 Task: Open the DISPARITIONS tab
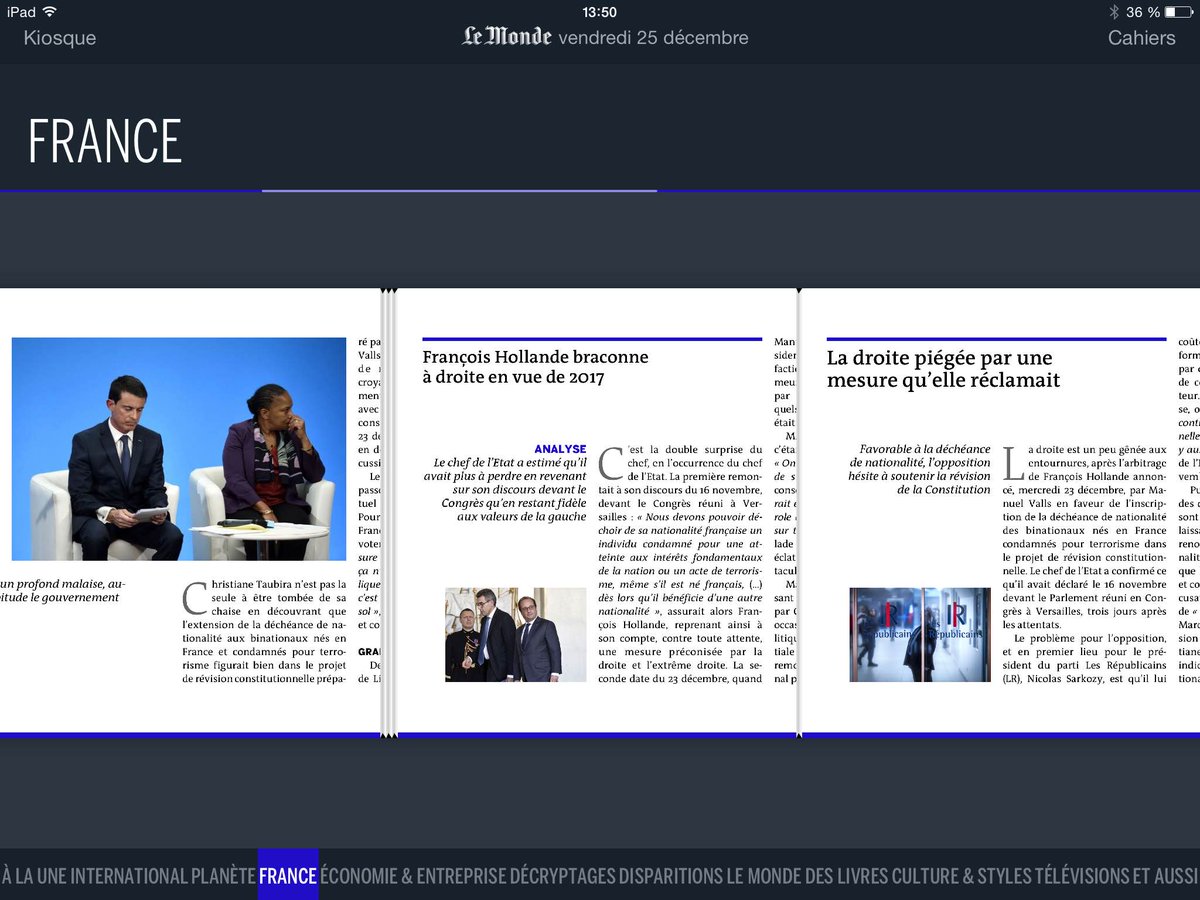(x=668, y=875)
